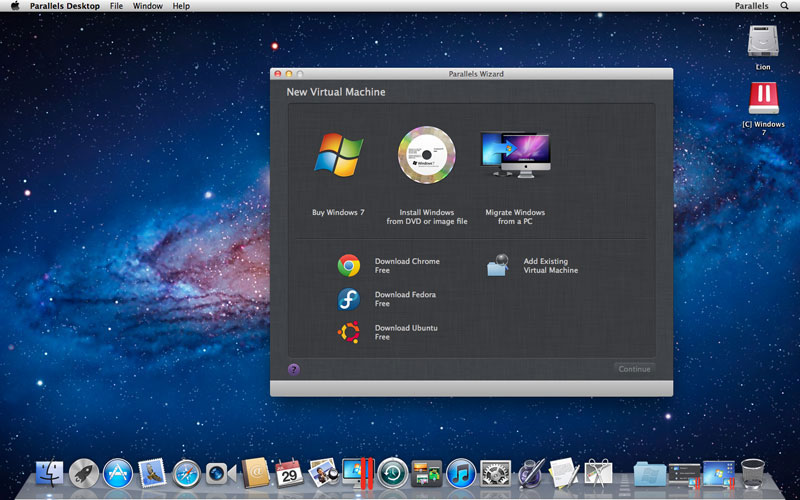The width and height of the screenshot is (800, 500).
Task: Open the Trash in the dock
Action: point(753,472)
